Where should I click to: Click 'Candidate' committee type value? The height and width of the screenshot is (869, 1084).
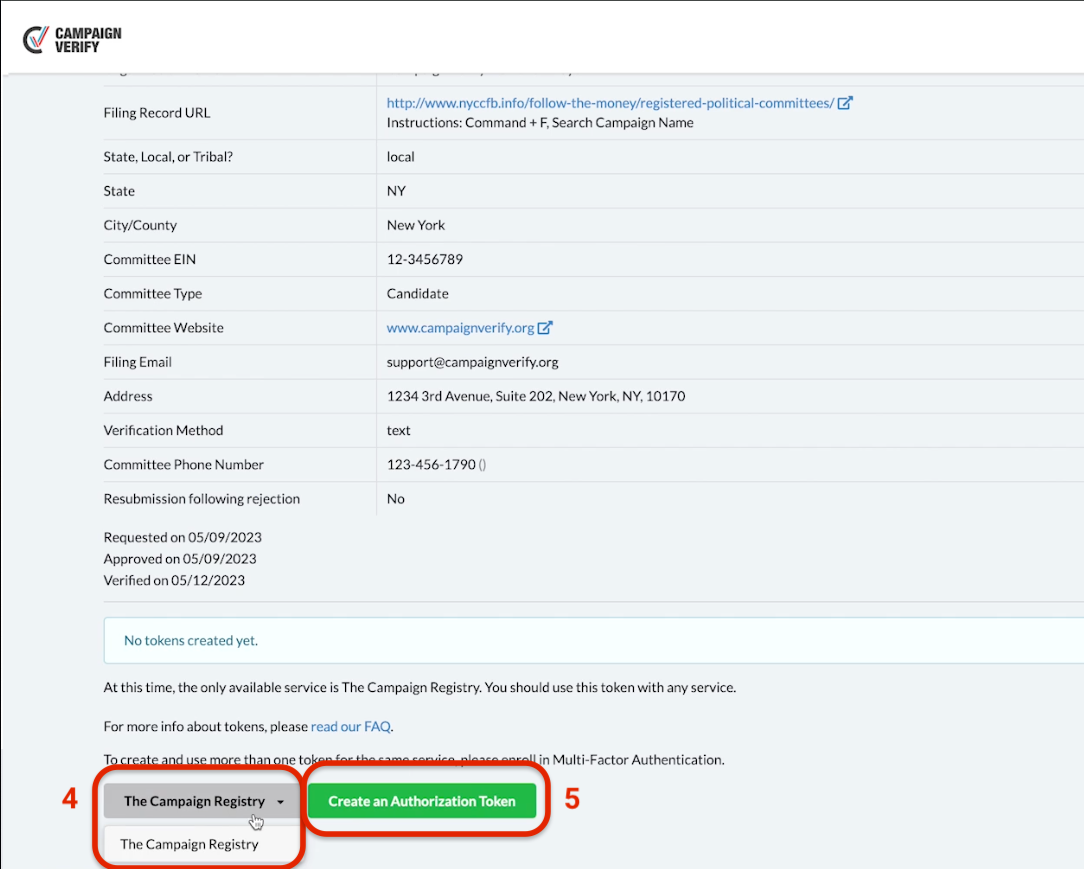pyautogui.click(x=418, y=294)
